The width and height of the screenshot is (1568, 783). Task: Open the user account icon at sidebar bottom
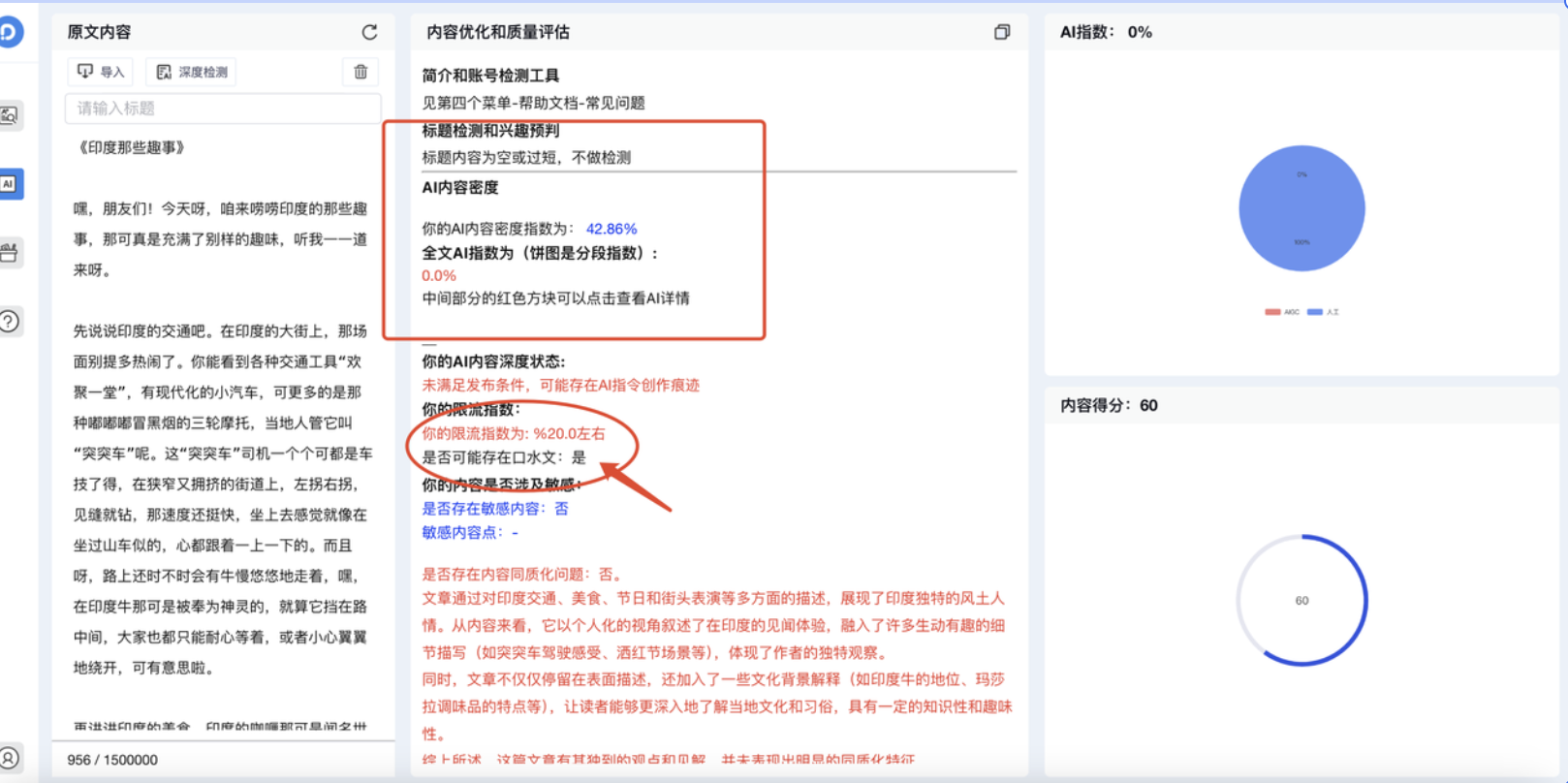coord(8,757)
